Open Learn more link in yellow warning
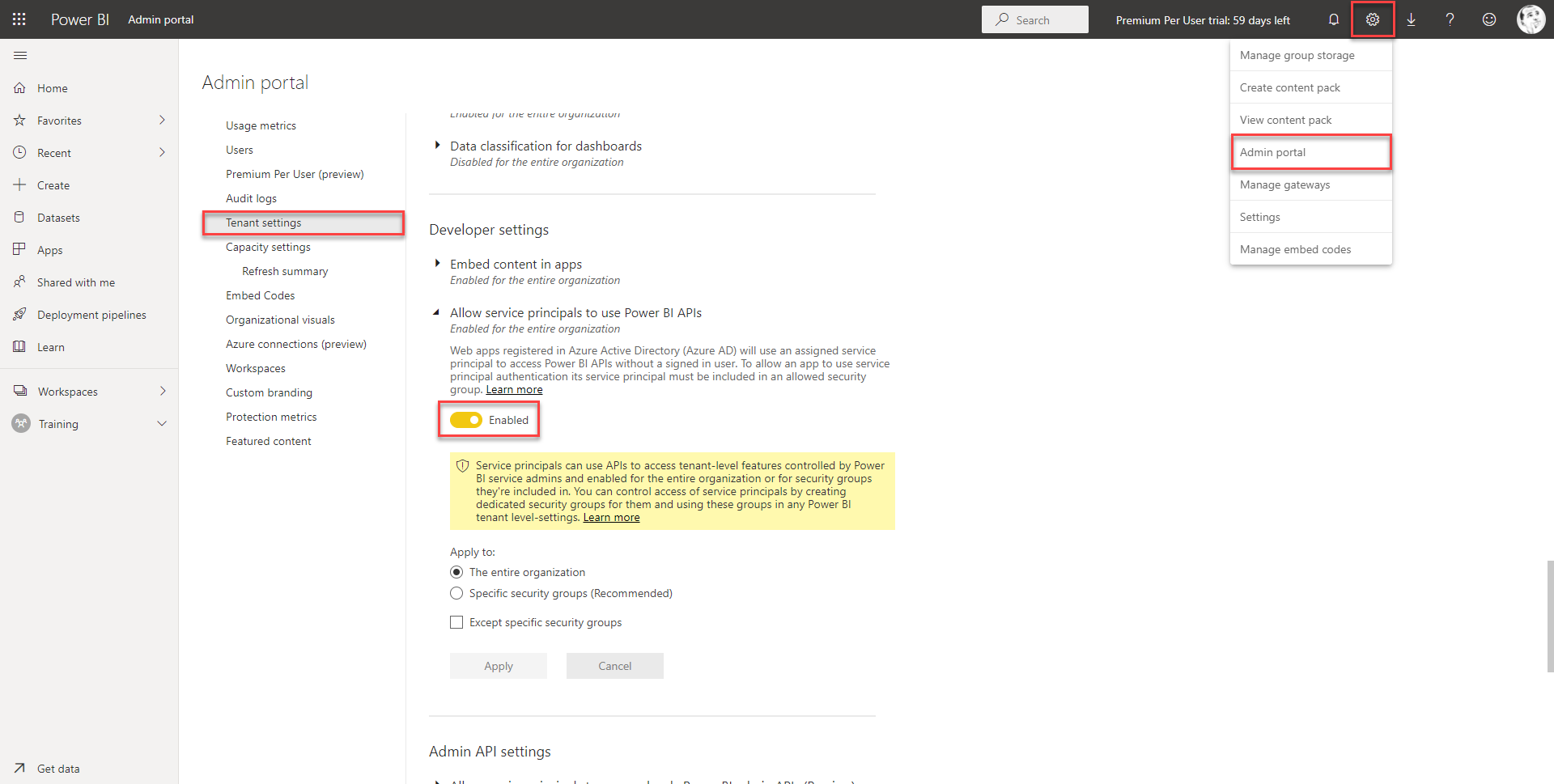This screenshot has height=784, width=1554. click(x=611, y=517)
